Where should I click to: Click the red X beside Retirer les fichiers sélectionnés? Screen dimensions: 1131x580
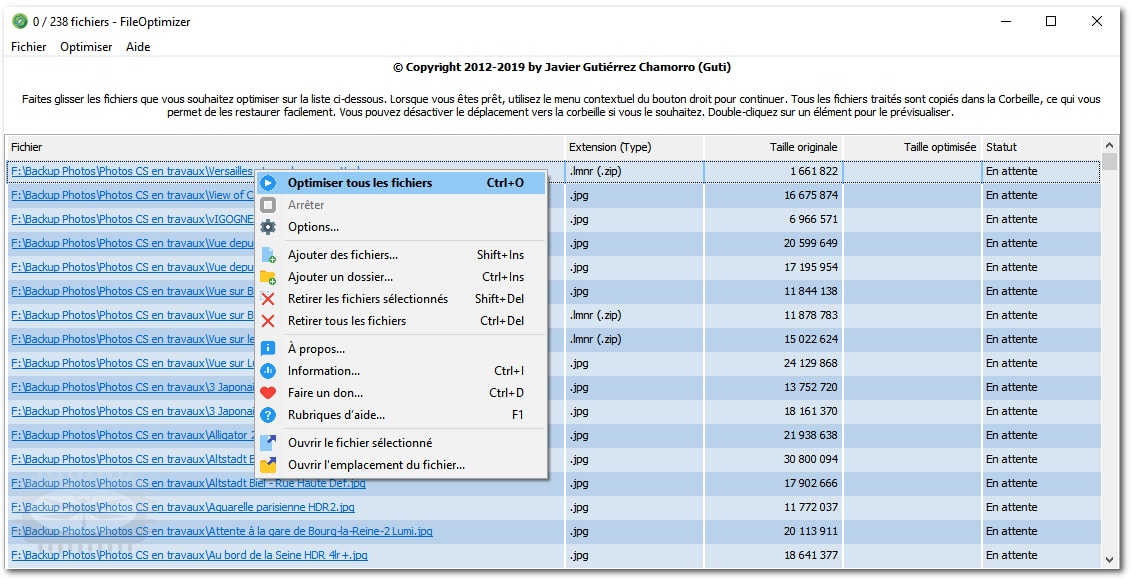[268, 299]
